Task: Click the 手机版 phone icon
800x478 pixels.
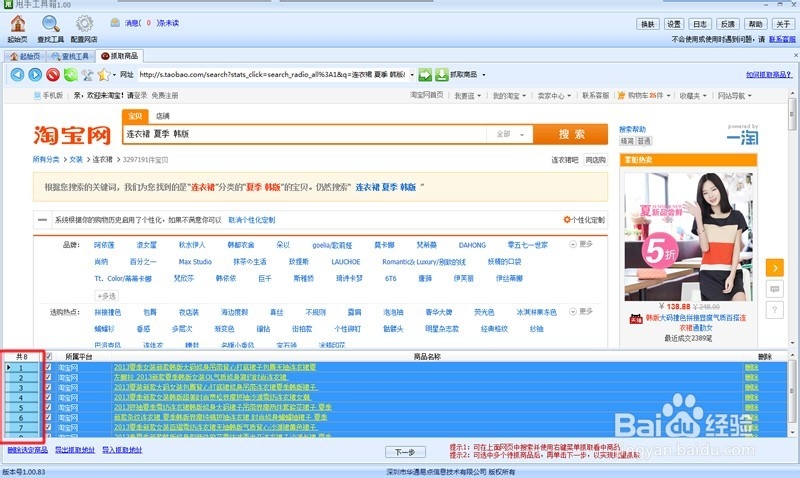Action: [37, 95]
